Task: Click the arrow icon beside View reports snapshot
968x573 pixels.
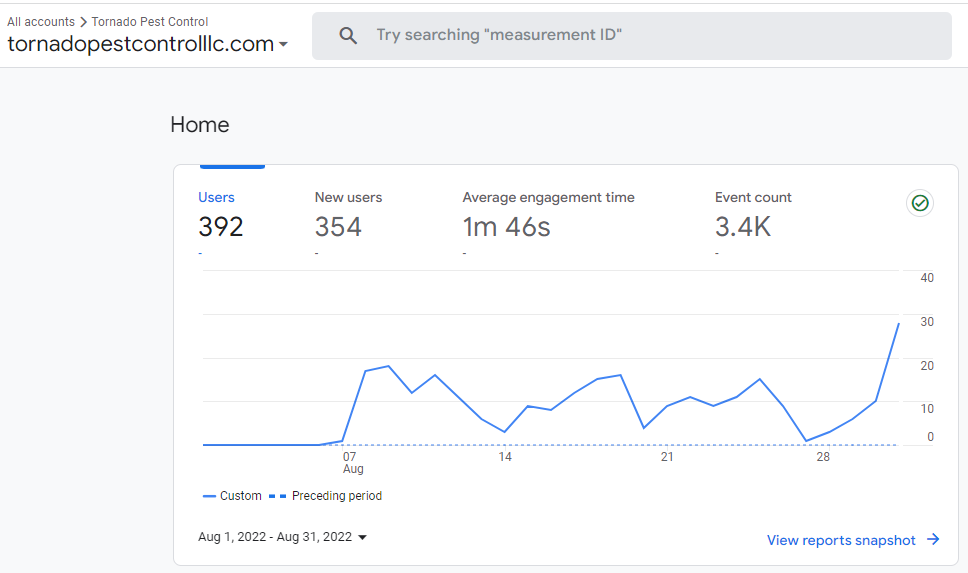Action: click(933, 540)
